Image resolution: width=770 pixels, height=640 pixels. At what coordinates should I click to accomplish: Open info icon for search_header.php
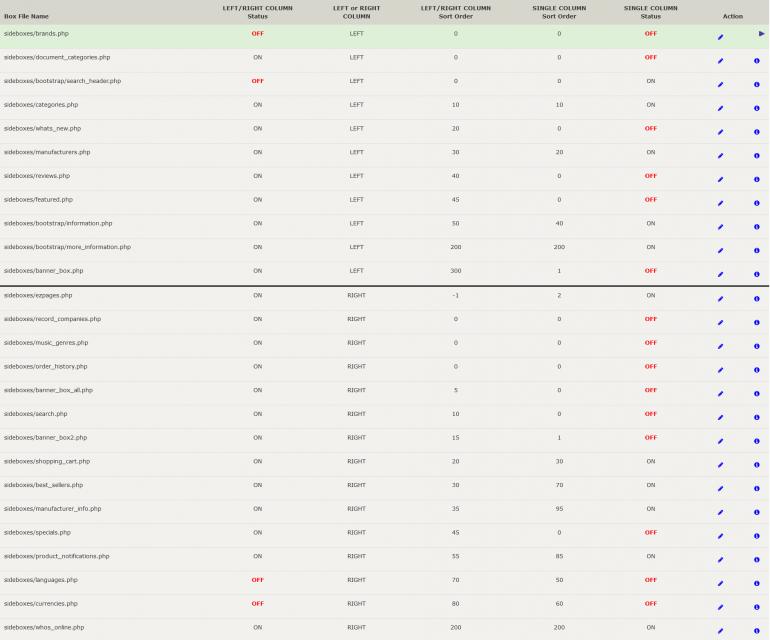[757, 84]
